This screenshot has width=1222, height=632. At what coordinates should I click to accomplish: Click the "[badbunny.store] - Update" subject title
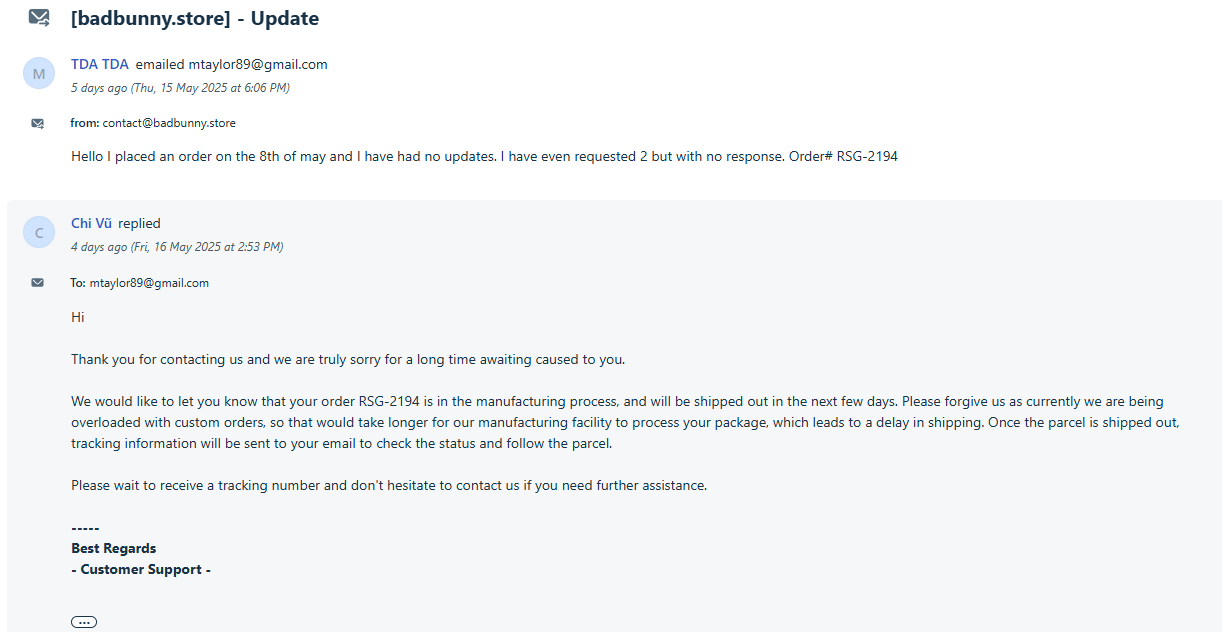pyautogui.click(x=195, y=18)
